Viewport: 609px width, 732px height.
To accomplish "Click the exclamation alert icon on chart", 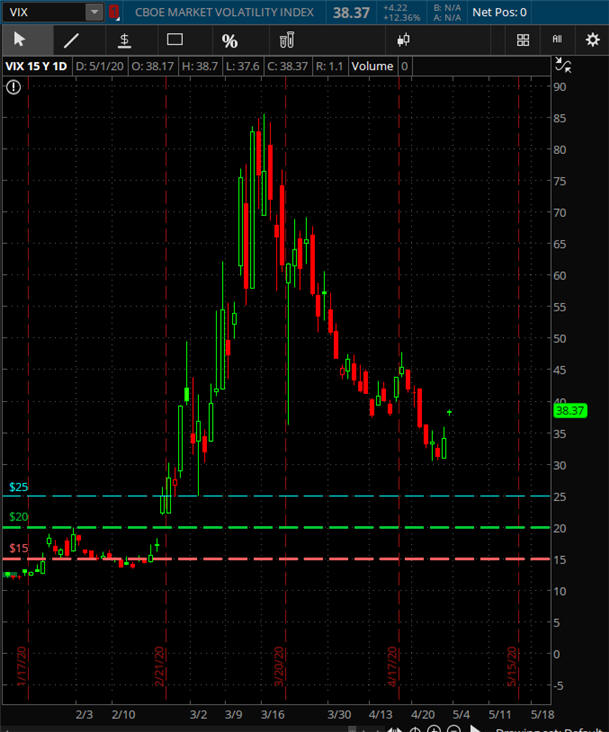I will click(13, 87).
